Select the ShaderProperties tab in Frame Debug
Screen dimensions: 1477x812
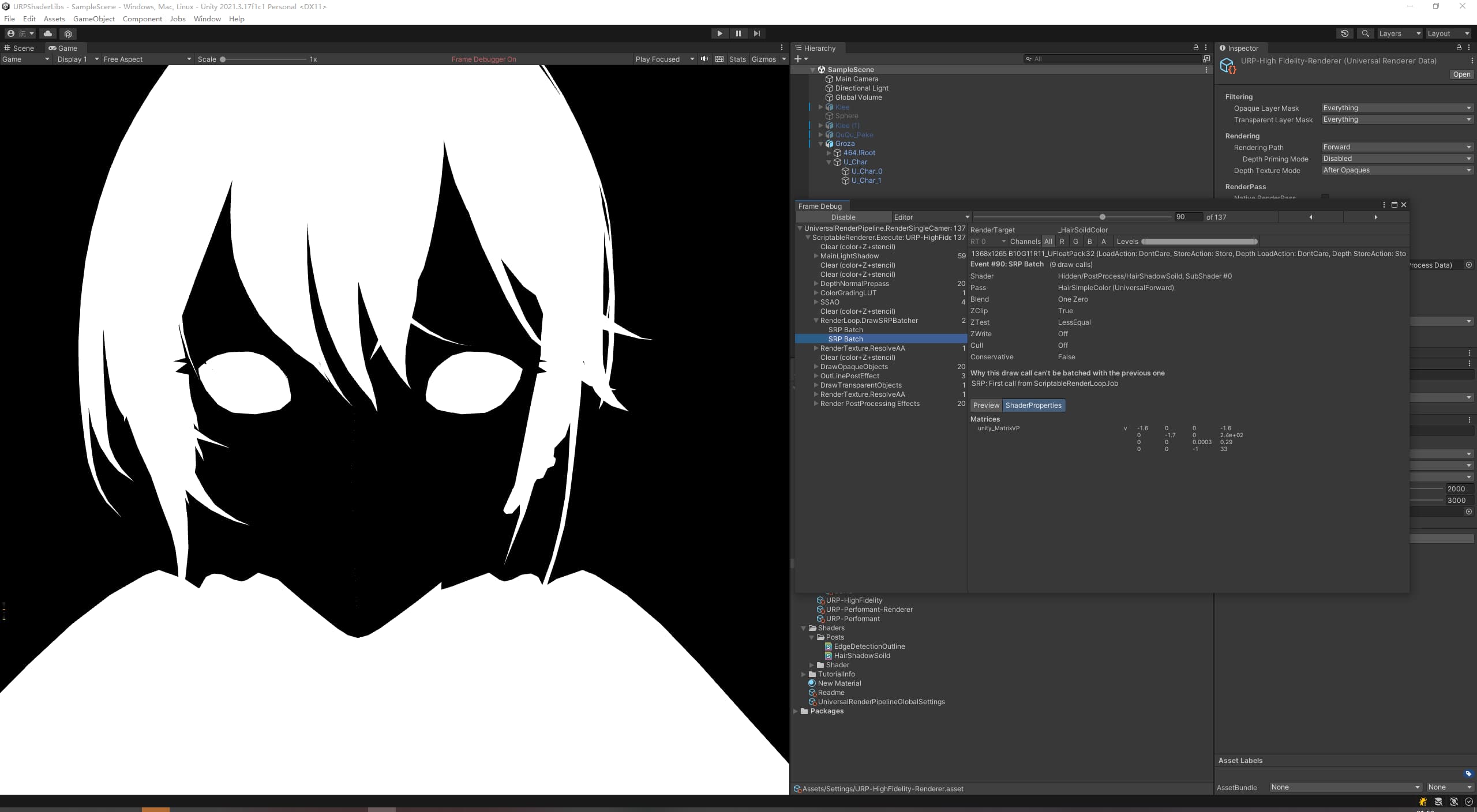pos(1033,405)
